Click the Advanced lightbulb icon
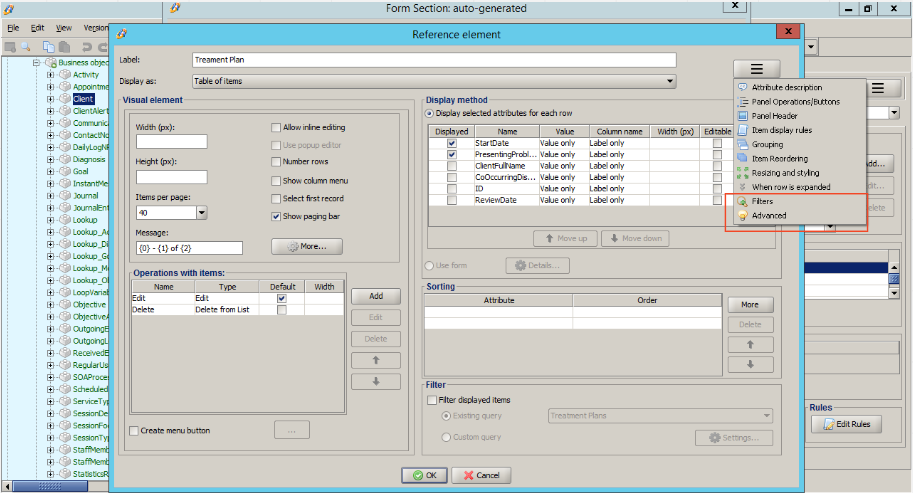This screenshot has width=913, height=493. tap(742, 215)
